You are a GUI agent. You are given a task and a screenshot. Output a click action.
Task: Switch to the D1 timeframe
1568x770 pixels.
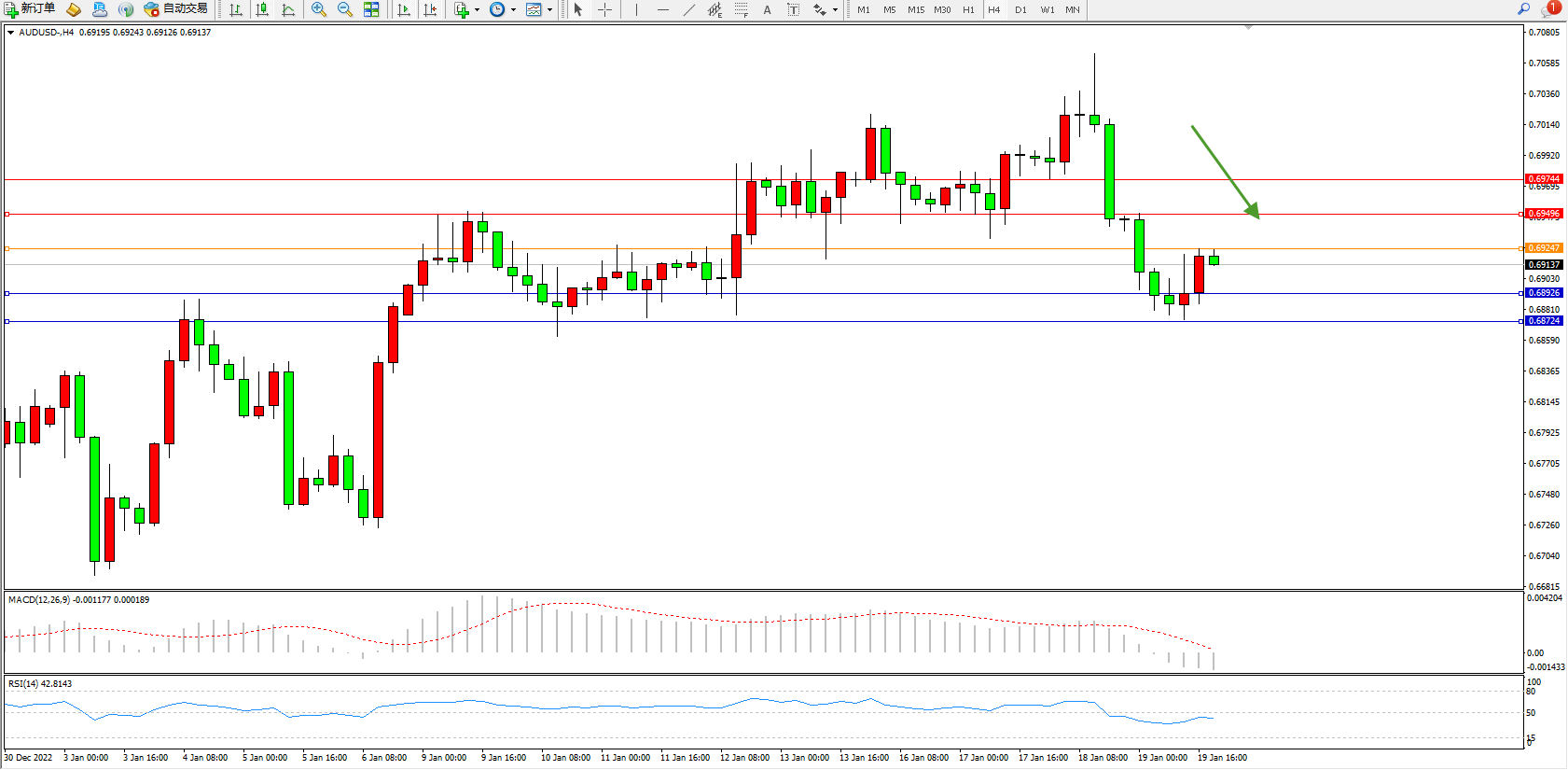[1020, 9]
